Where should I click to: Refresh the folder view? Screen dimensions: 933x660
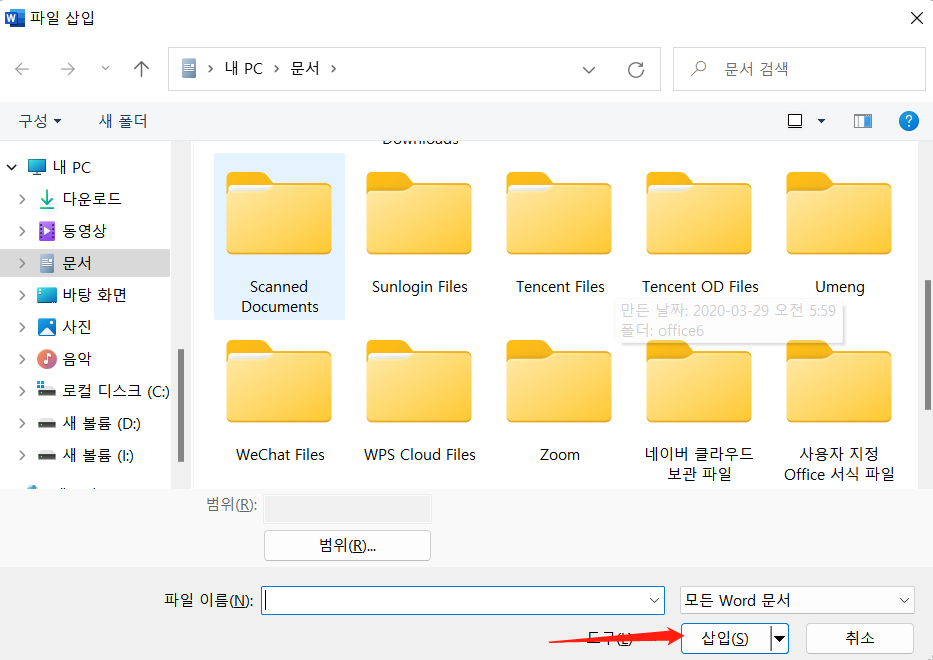coord(636,69)
